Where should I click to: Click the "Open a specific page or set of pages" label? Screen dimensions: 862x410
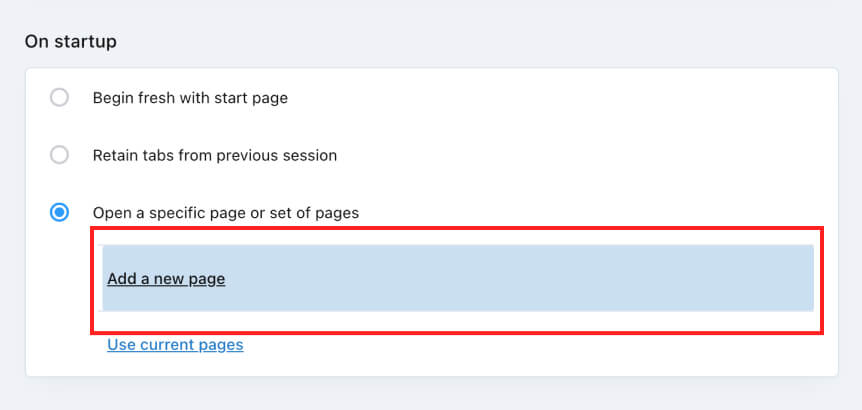pos(225,212)
